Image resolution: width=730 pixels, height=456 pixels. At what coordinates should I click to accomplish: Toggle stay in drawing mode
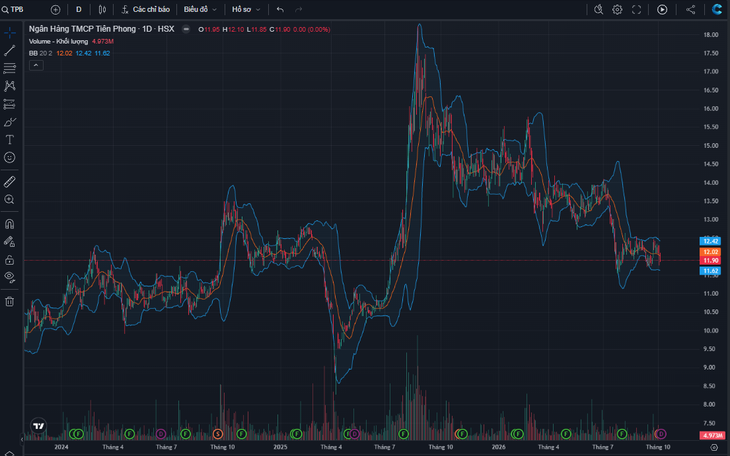9,242
